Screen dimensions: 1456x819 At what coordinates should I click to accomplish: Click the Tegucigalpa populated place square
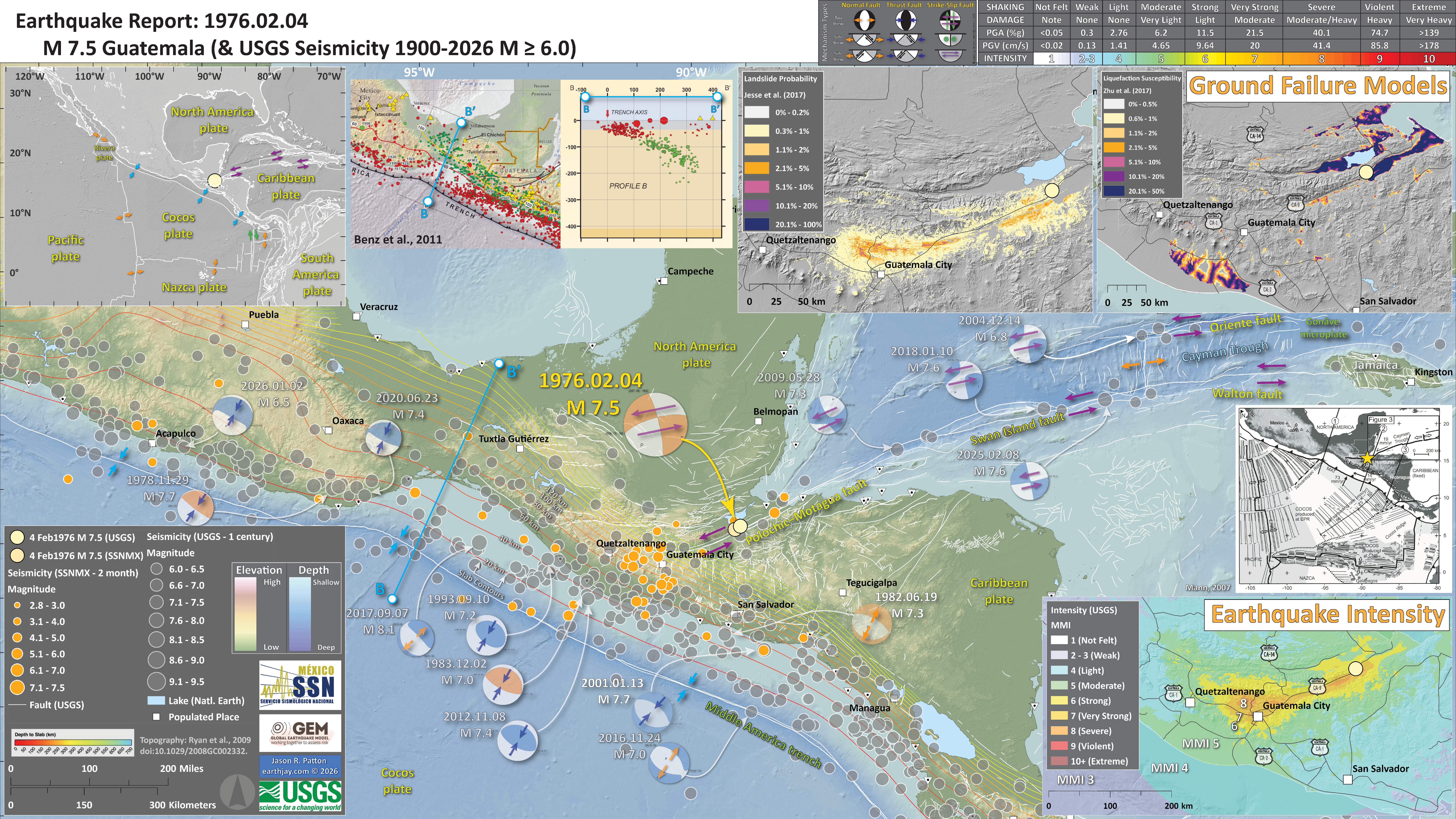[843, 592]
